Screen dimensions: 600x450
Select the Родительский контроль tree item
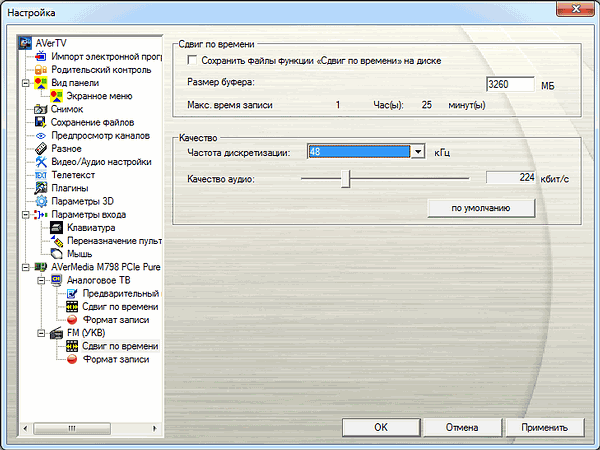[x=101, y=70]
